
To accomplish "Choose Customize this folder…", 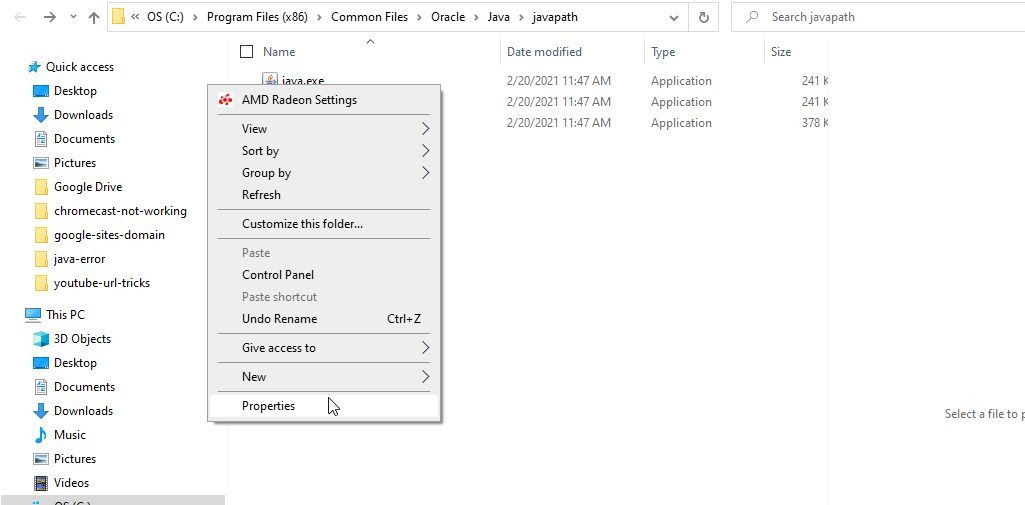I will (324, 224).
